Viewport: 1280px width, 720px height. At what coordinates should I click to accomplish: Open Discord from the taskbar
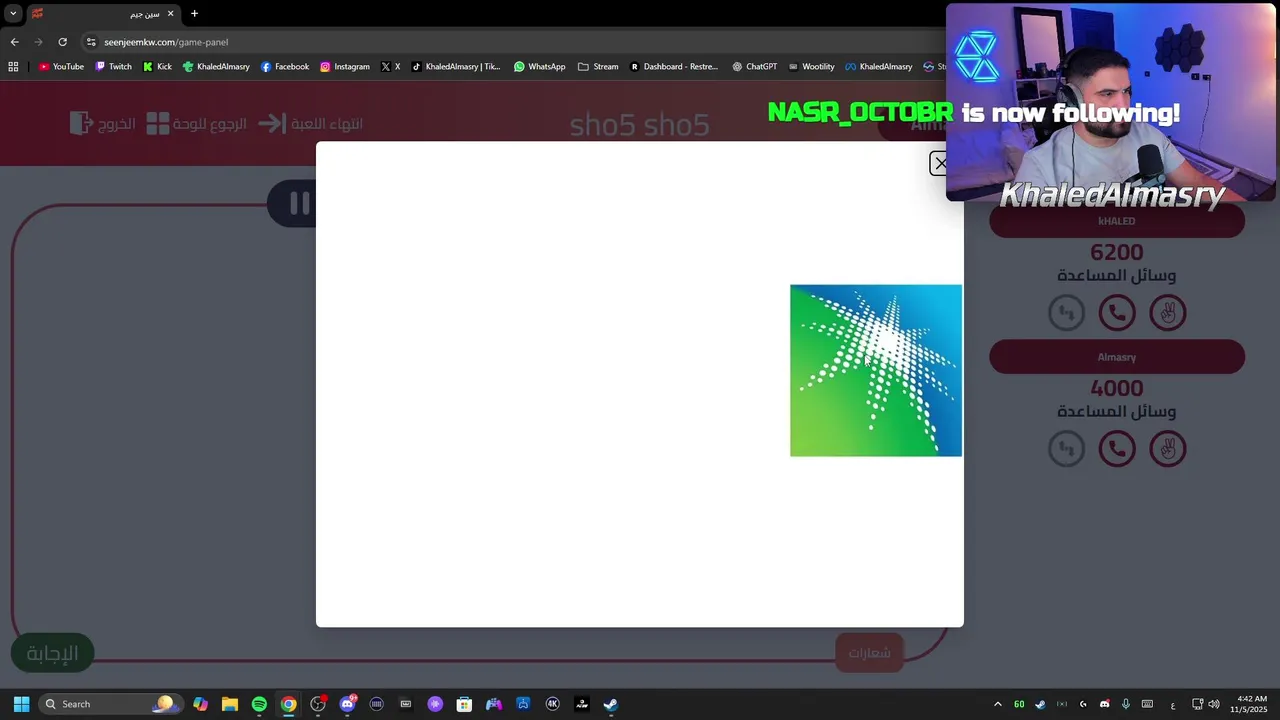pos(347,704)
